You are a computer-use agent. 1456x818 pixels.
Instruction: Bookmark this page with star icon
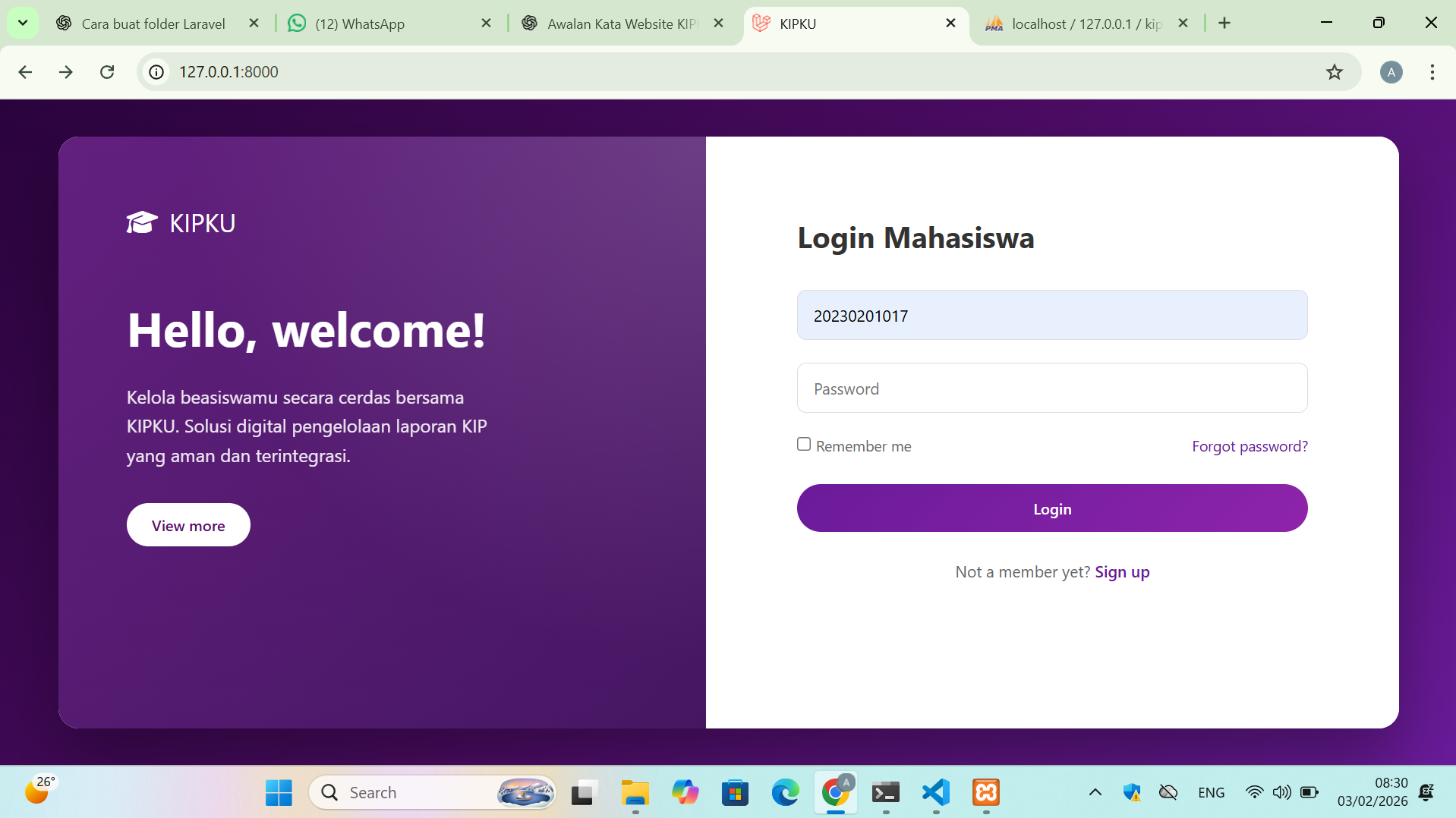coord(1334,72)
